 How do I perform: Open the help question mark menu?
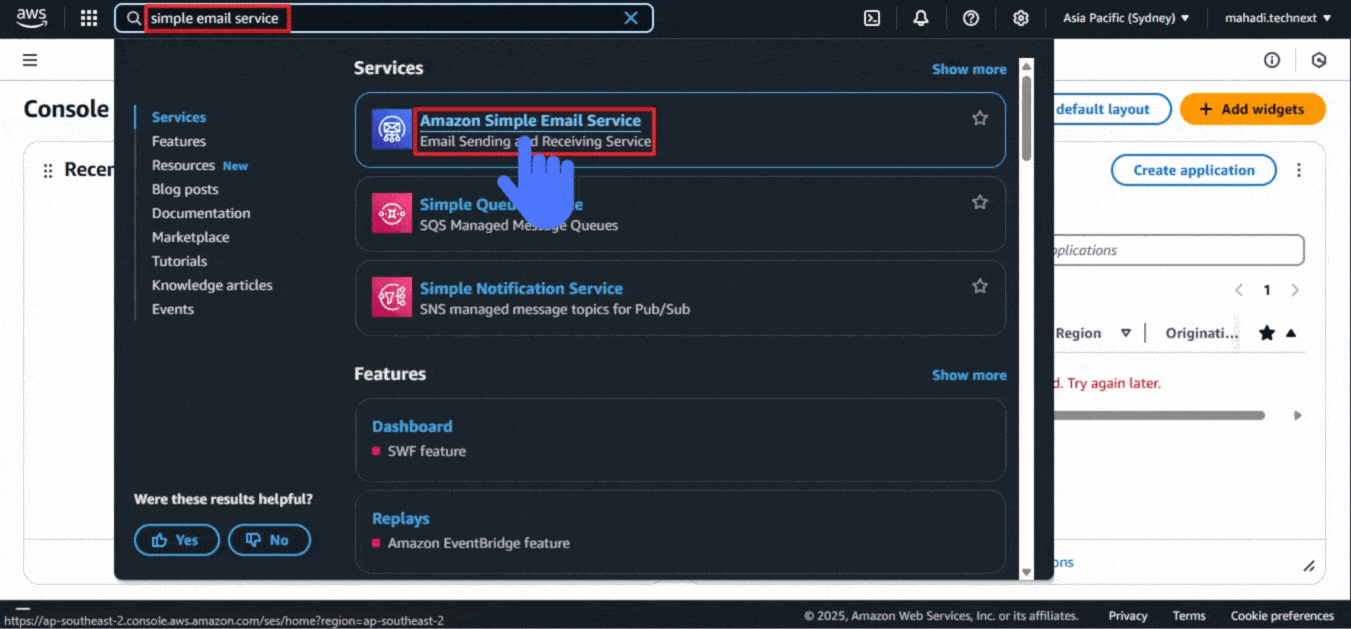pyautogui.click(x=970, y=18)
